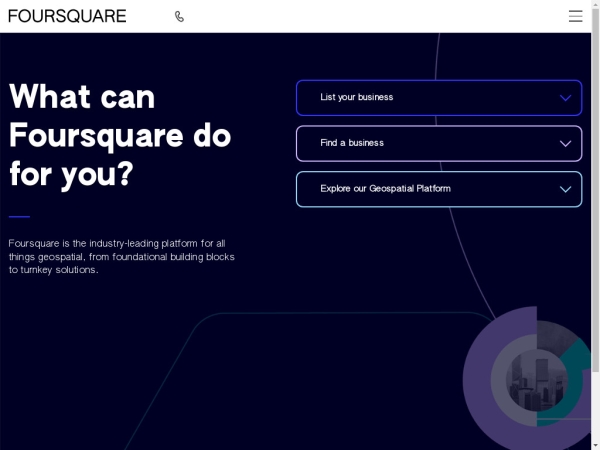Viewport: 600px width, 450px height.
Task: Click the Find a business chevron arrow
Action: 565,143
